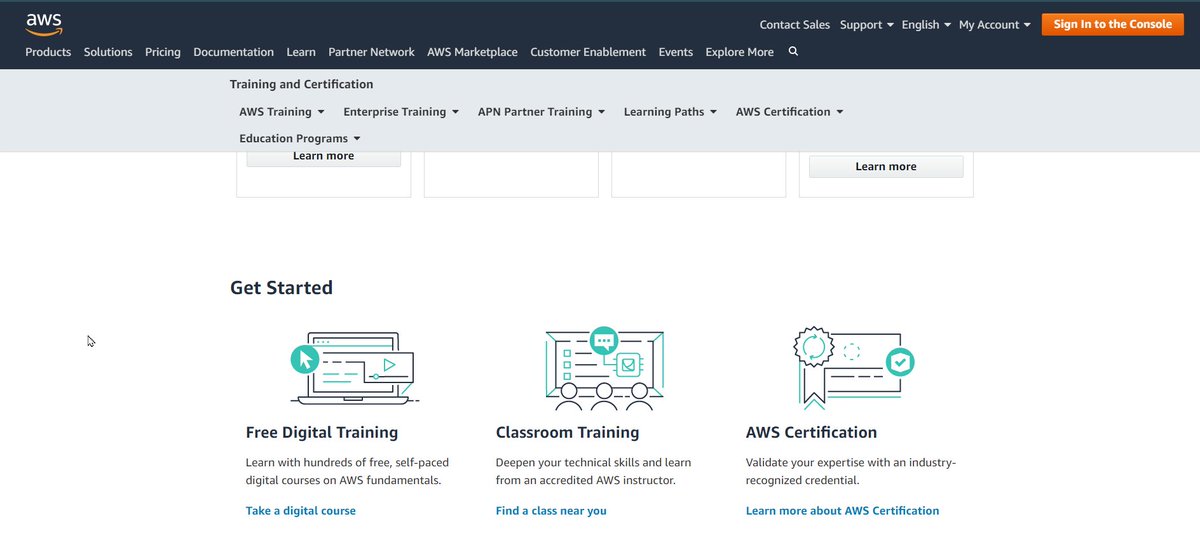Click the Classroom Training heading
The width and height of the screenshot is (1200, 547).
click(x=567, y=433)
